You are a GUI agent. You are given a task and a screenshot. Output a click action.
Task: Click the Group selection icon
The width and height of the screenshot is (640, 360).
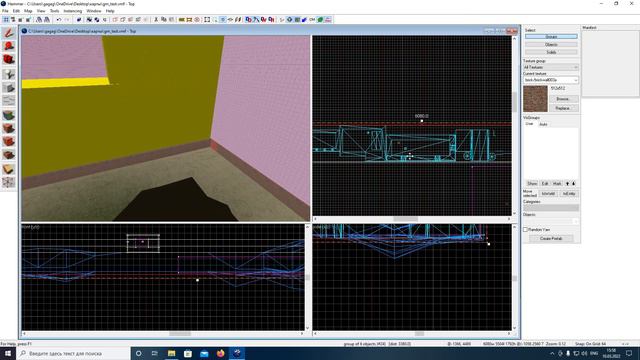click(89, 20)
